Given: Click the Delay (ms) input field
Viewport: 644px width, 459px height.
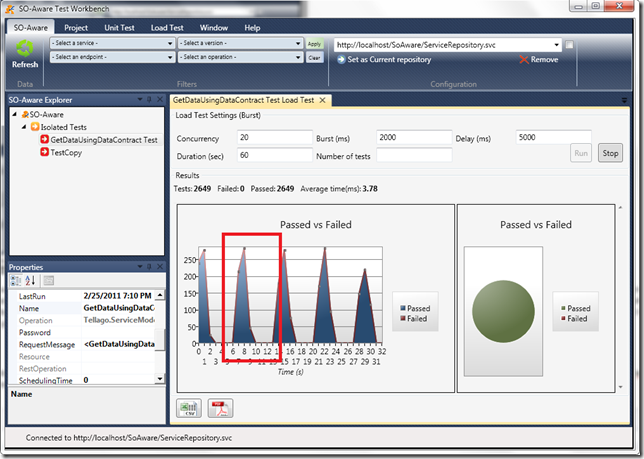Looking at the screenshot, I should [553, 138].
